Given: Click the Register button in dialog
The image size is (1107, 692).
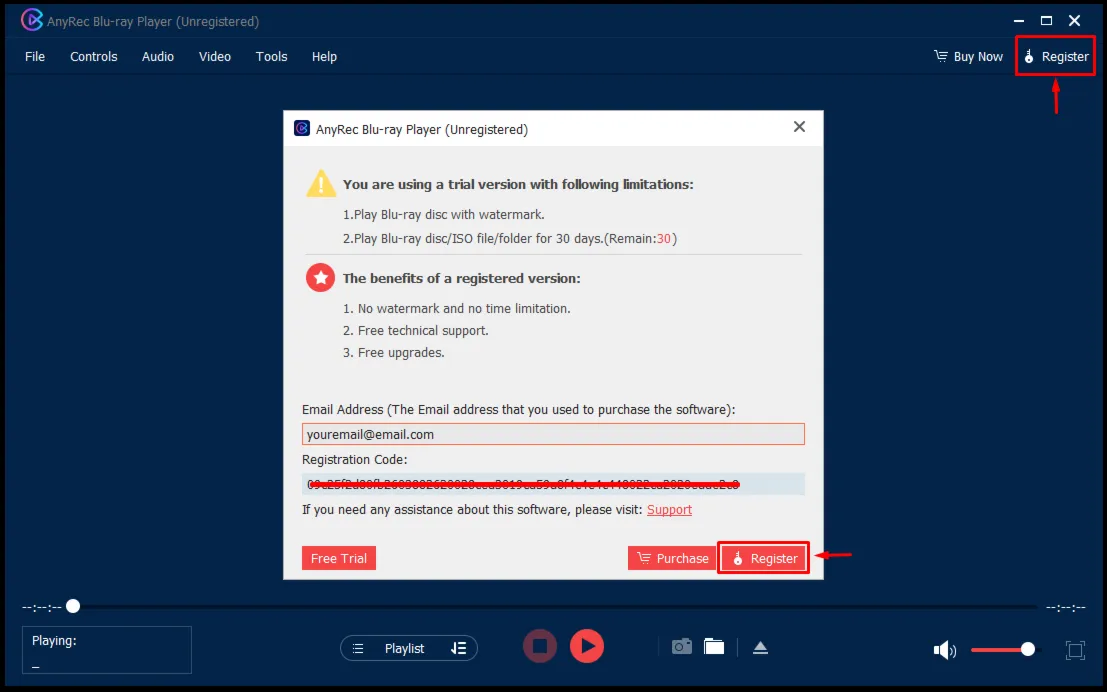Looking at the screenshot, I should 764,558.
